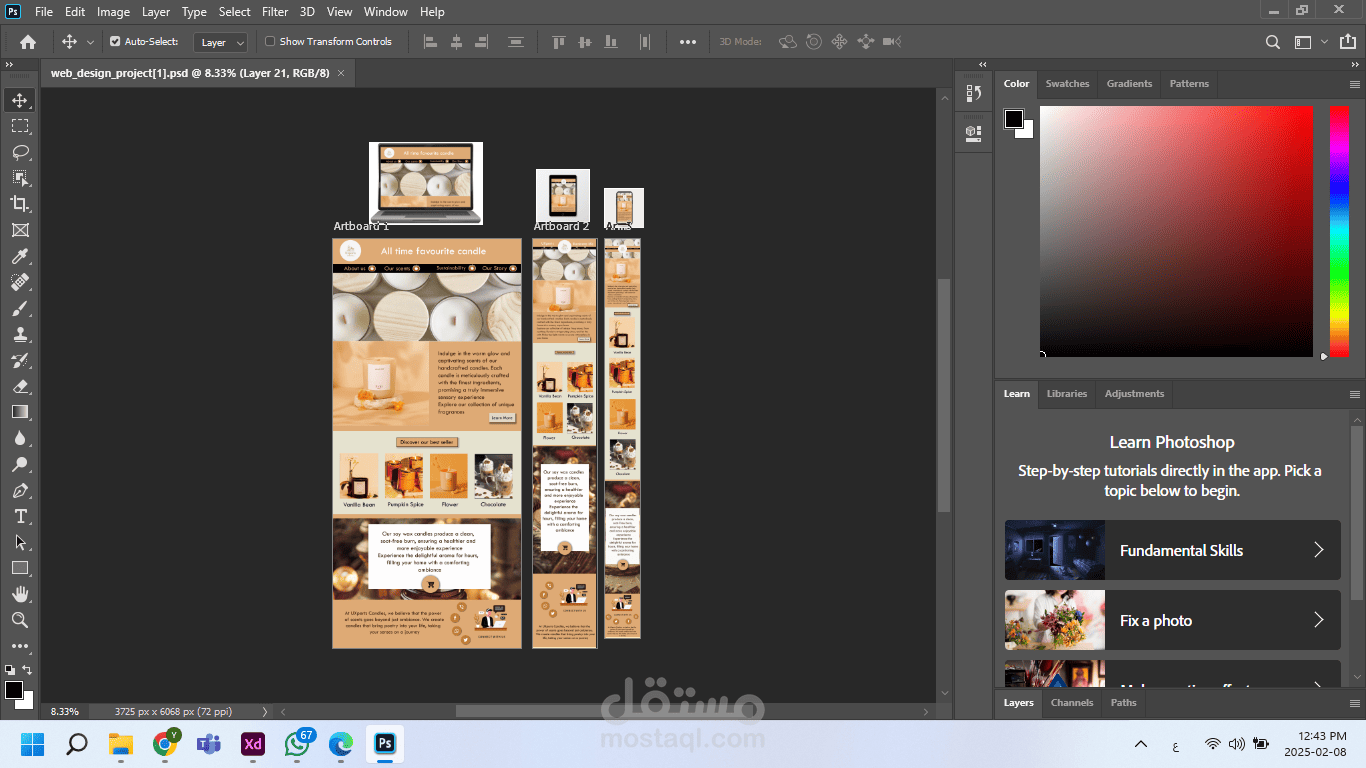Switch to the Adjustments tab
This screenshot has height=768, width=1366.
1134,394
